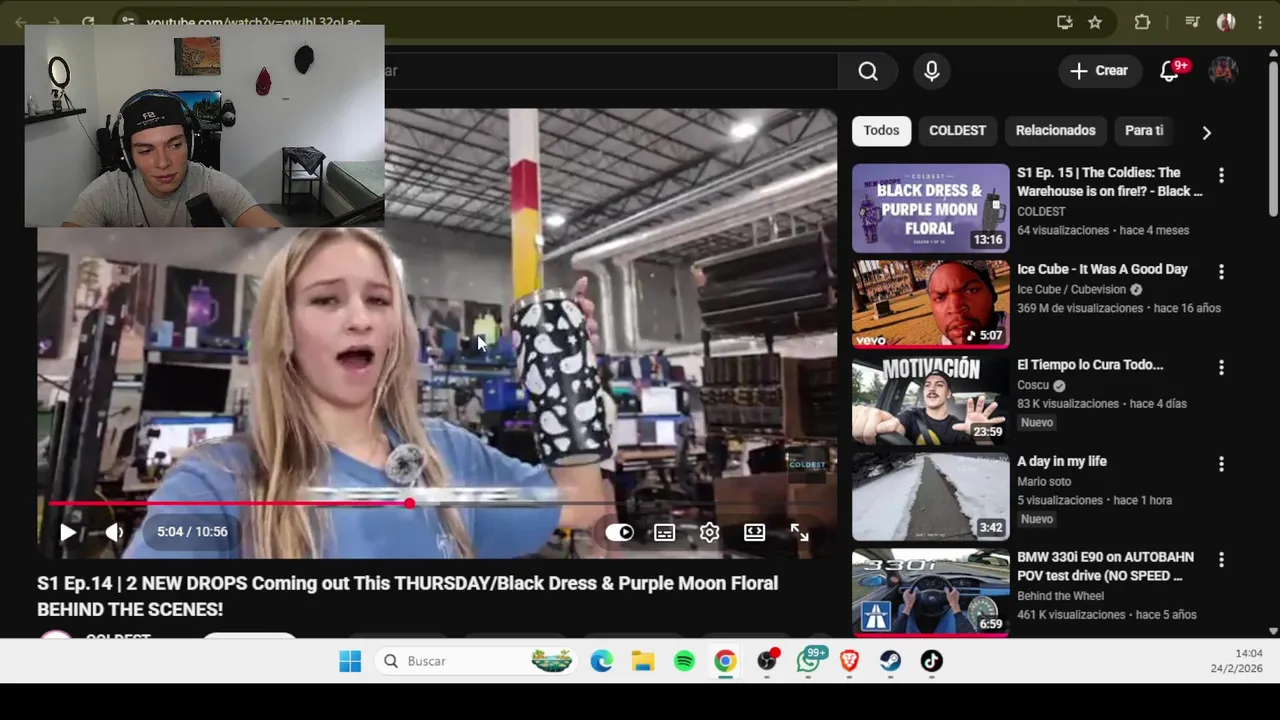The image size is (1280, 720).
Task: Select the Relacionados filter chip
Action: point(1055,131)
